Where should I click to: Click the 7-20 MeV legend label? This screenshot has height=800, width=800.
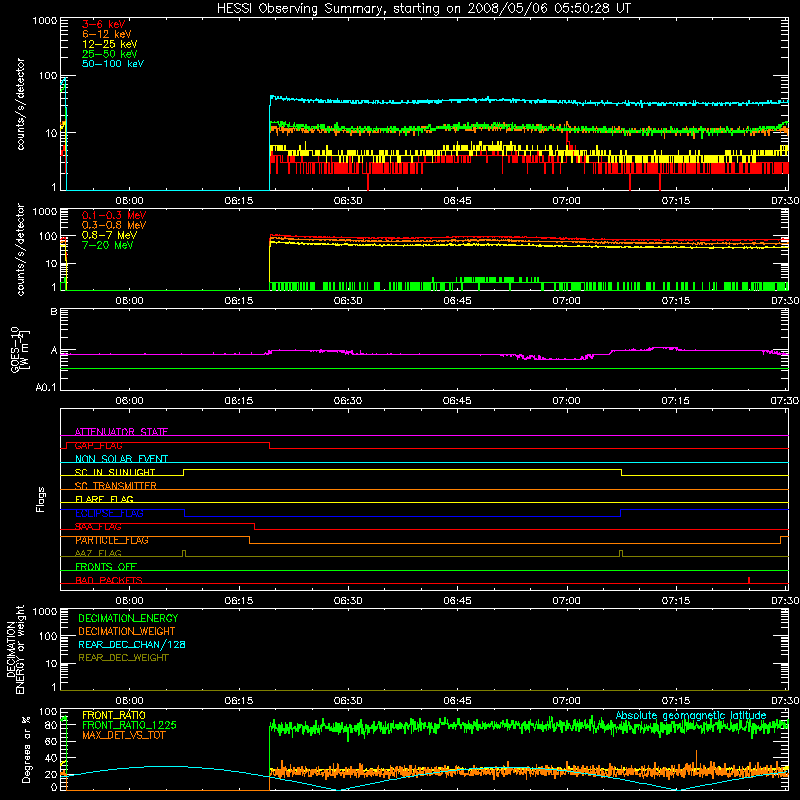click(107, 245)
